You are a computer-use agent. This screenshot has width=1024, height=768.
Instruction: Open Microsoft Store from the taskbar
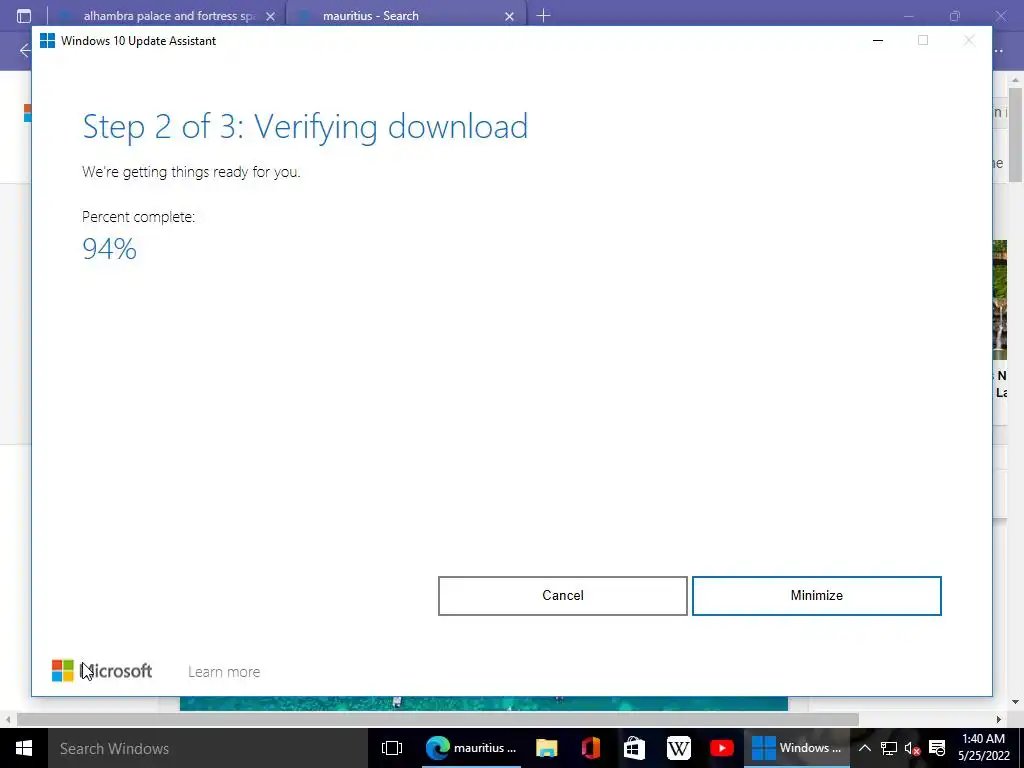pos(634,748)
